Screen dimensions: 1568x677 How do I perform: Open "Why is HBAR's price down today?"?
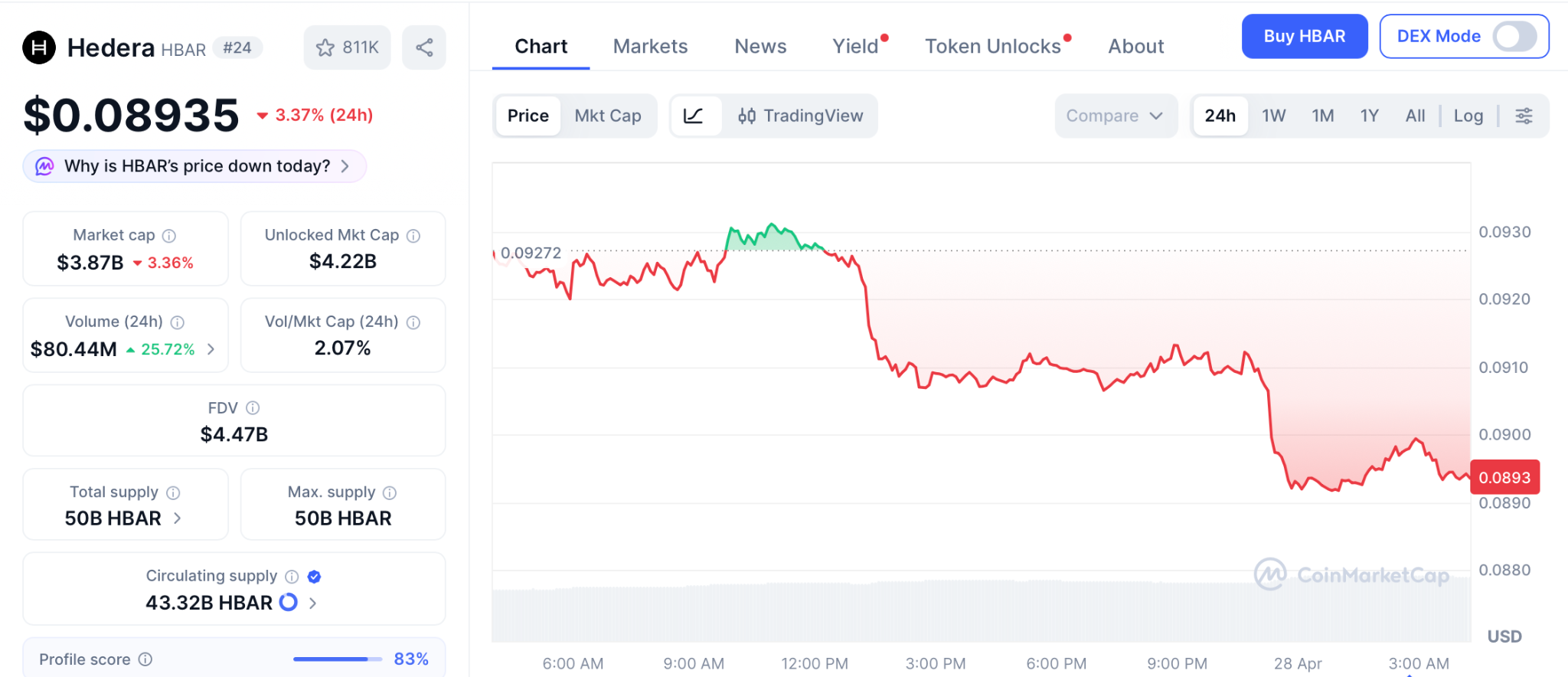(x=195, y=166)
